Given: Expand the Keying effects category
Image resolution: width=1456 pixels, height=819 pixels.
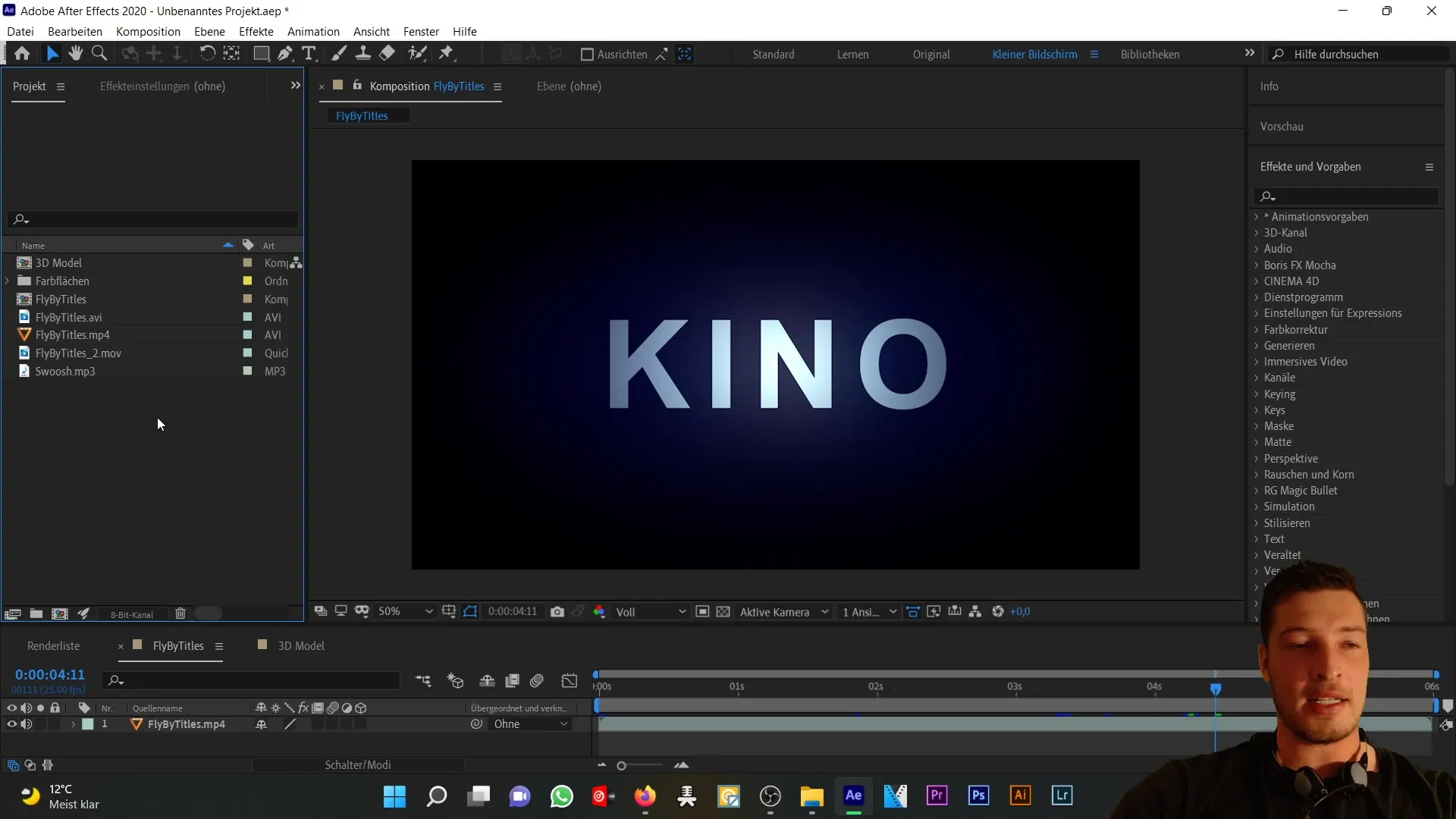Looking at the screenshot, I should [x=1256, y=394].
